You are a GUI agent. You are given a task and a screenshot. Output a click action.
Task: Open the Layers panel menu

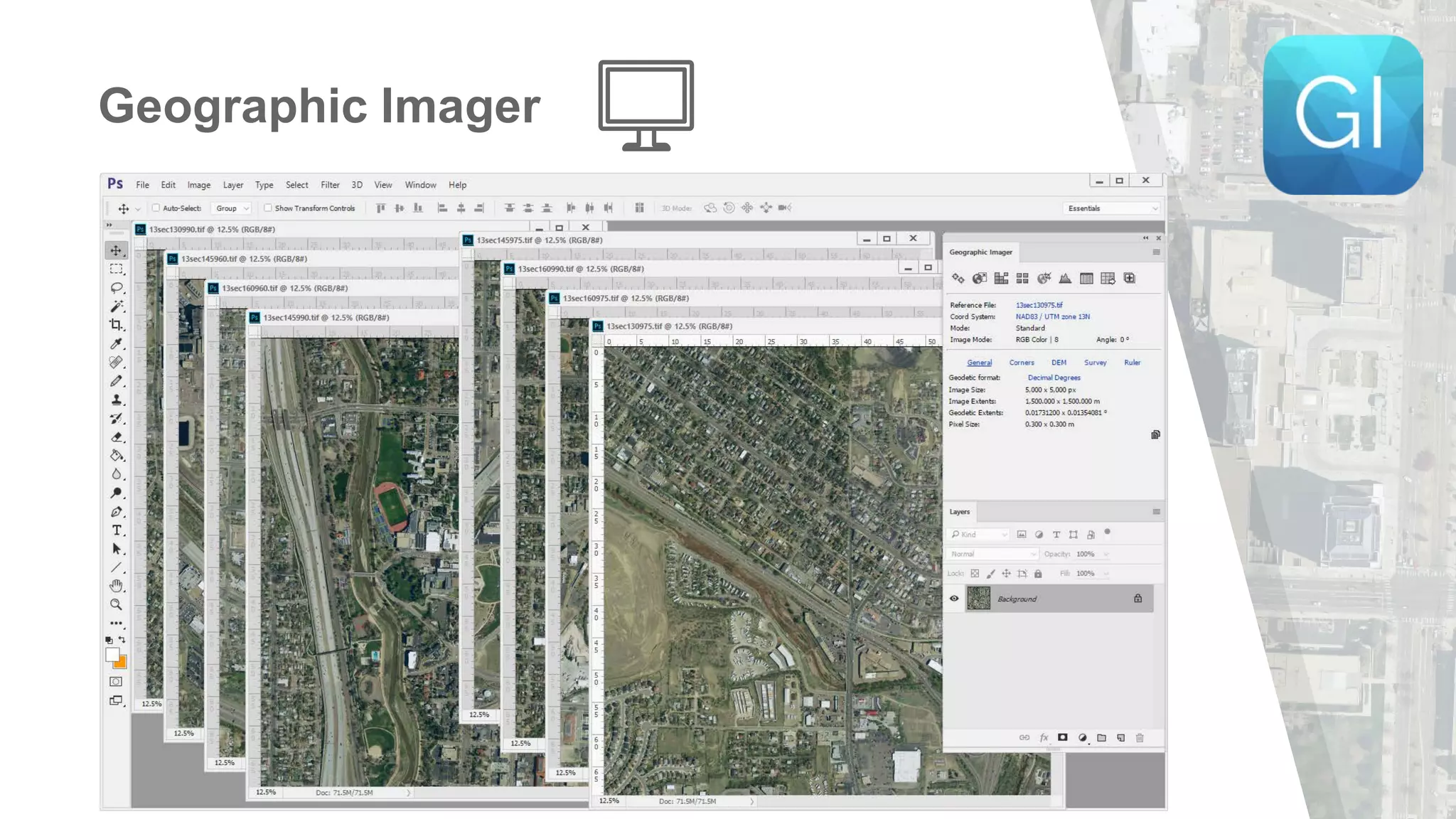pyautogui.click(x=1156, y=512)
